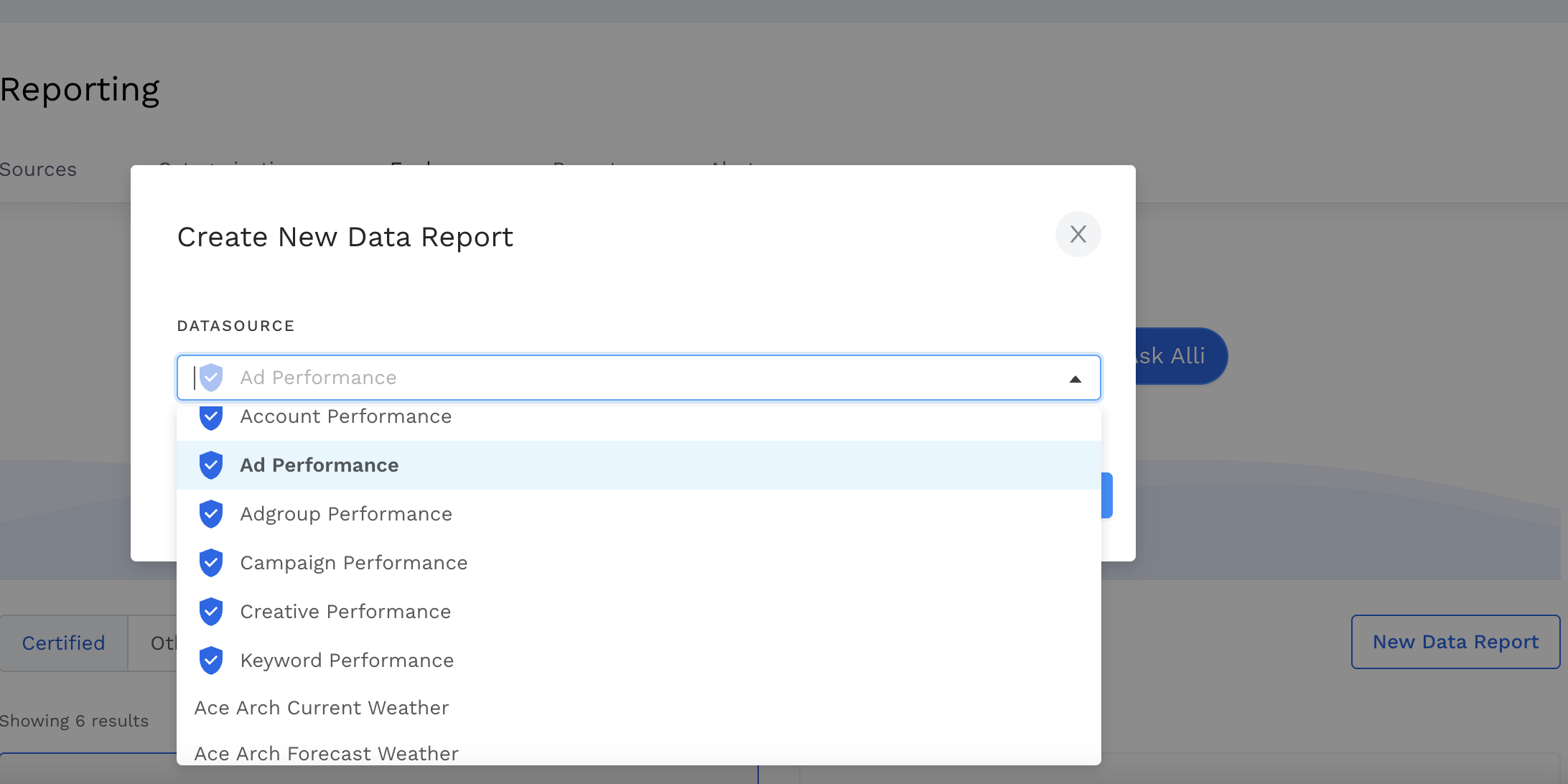Choose Ad Performance from the list
The image size is (1568, 784).
click(638, 465)
